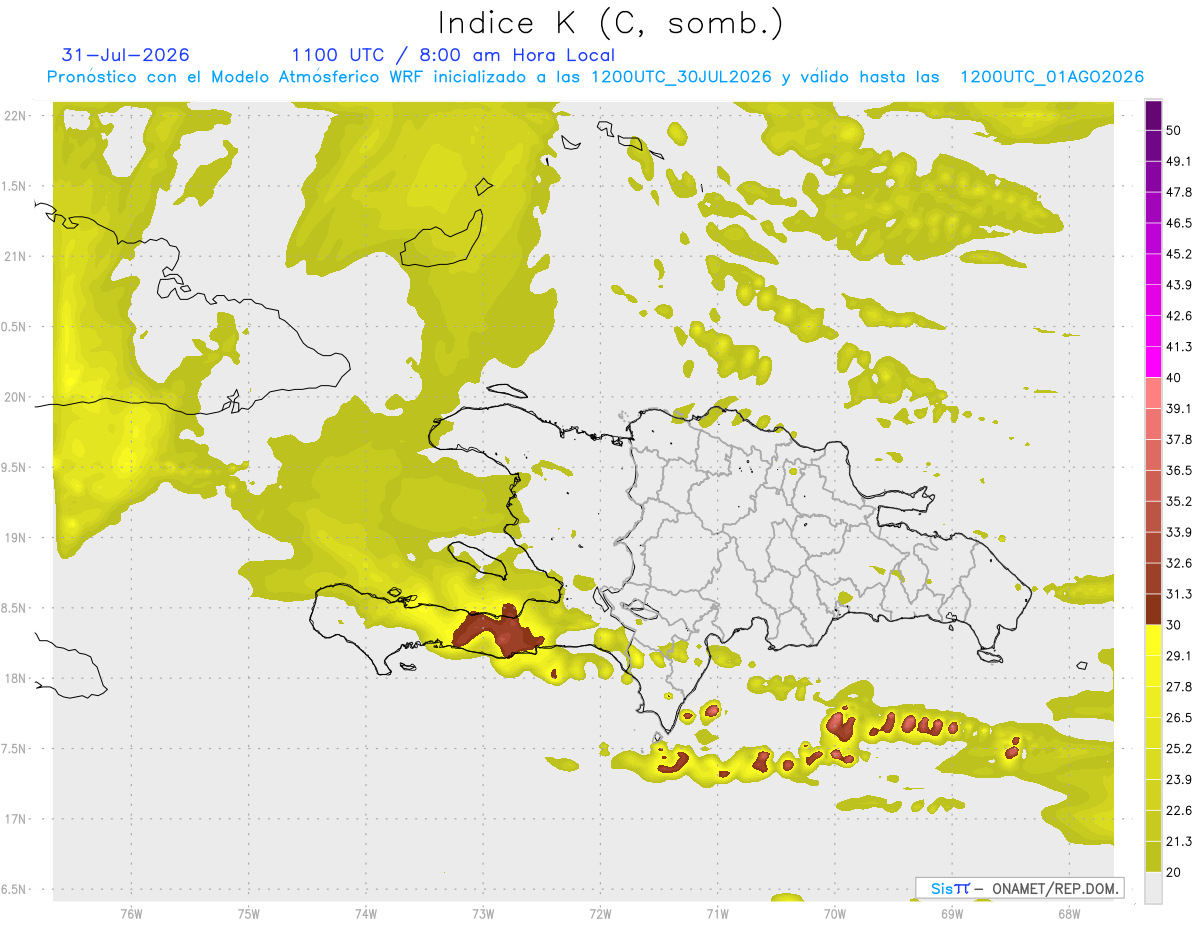Viewport: 1200px width, 927px height.
Task: Click the 'Sisπ – ONAMET/REP.DOM.' credit box
Action: click(1020, 888)
